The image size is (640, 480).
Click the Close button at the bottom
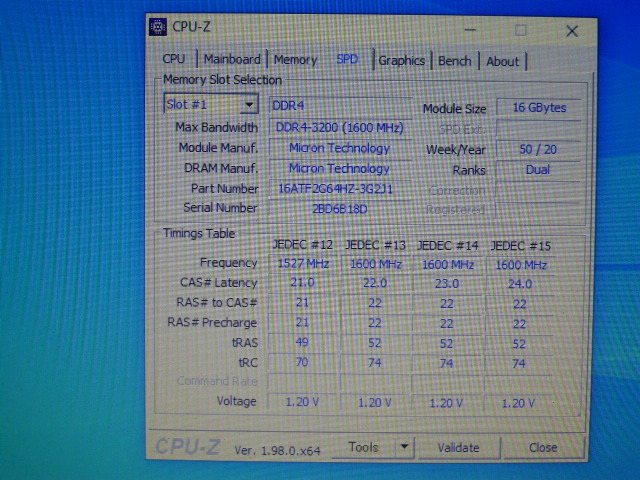coord(543,448)
